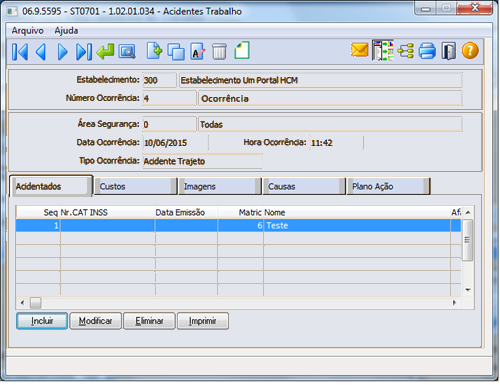Image resolution: width=500 pixels, height=385 pixels.
Task: Click the Área Segurança field
Action: tap(169, 124)
